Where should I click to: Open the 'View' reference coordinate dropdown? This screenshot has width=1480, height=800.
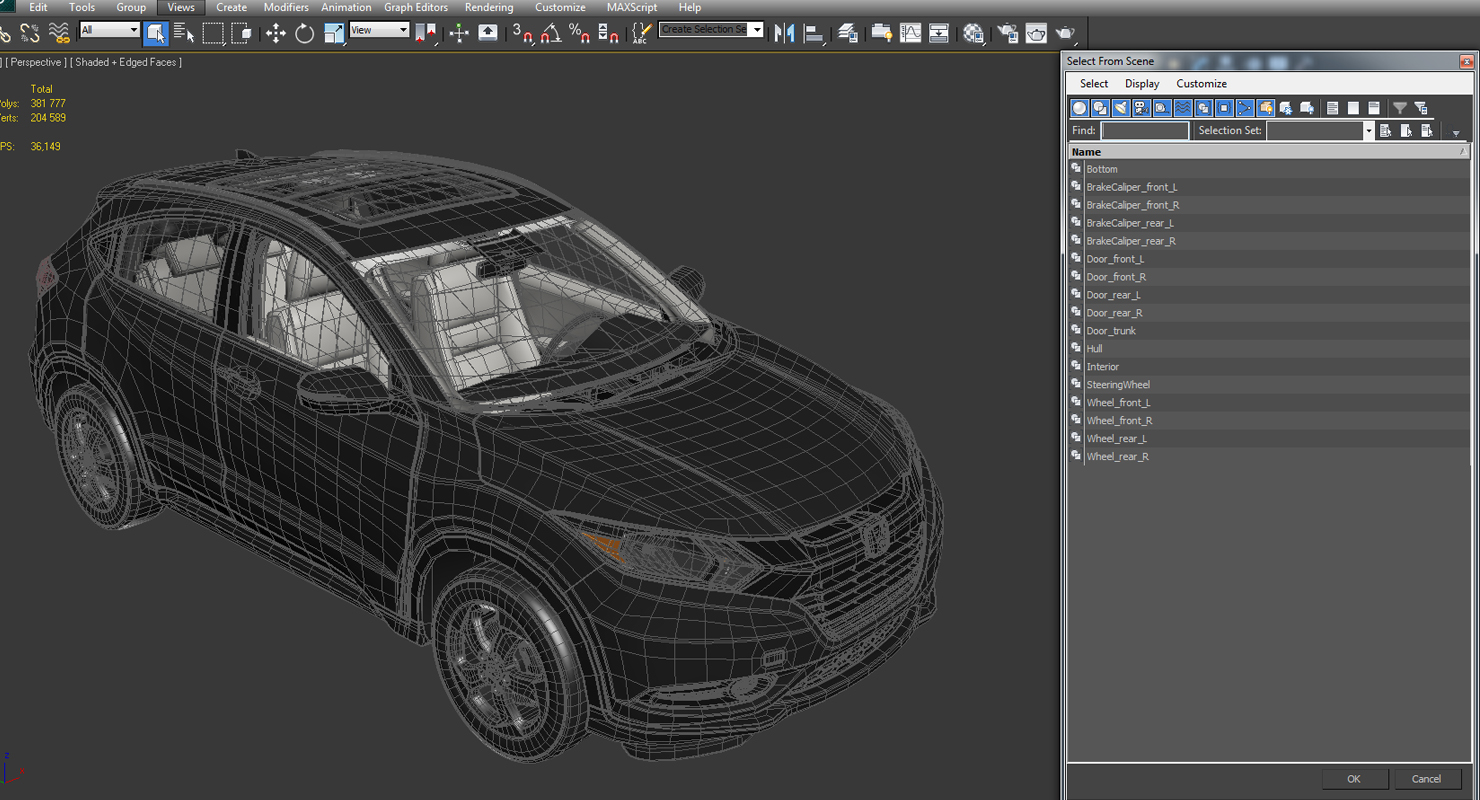[x=379, y=30]
